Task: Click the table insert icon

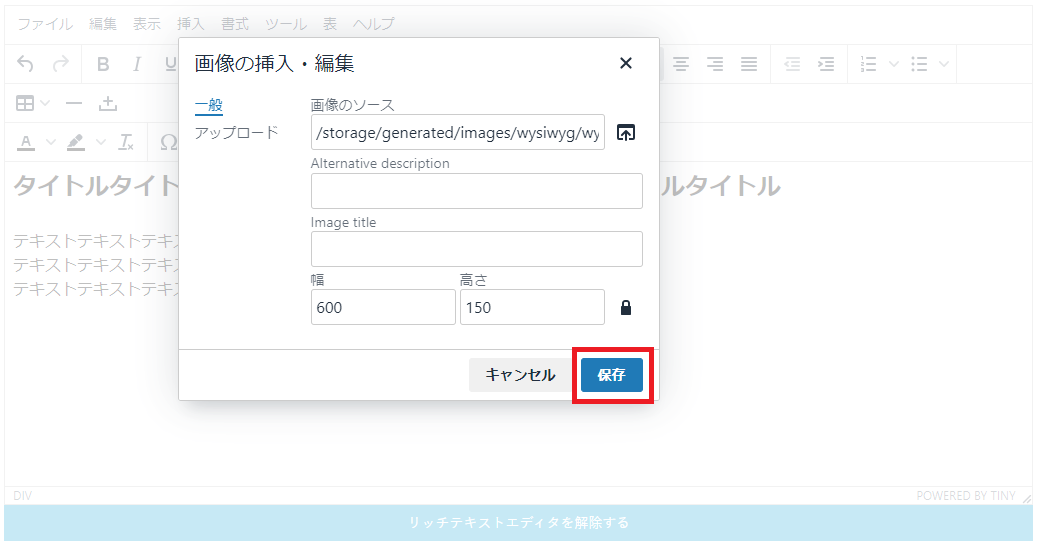Action: (x=25, y=103)
